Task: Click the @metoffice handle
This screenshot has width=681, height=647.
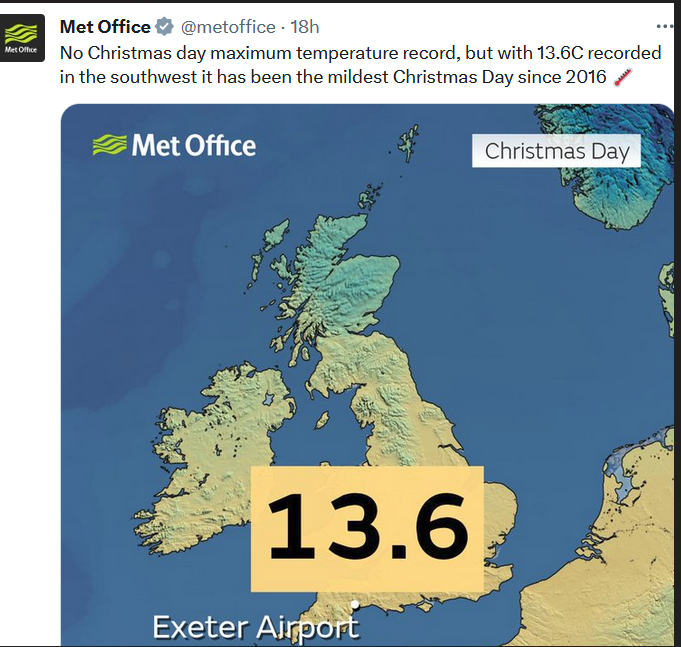Action: click(226, 27)
